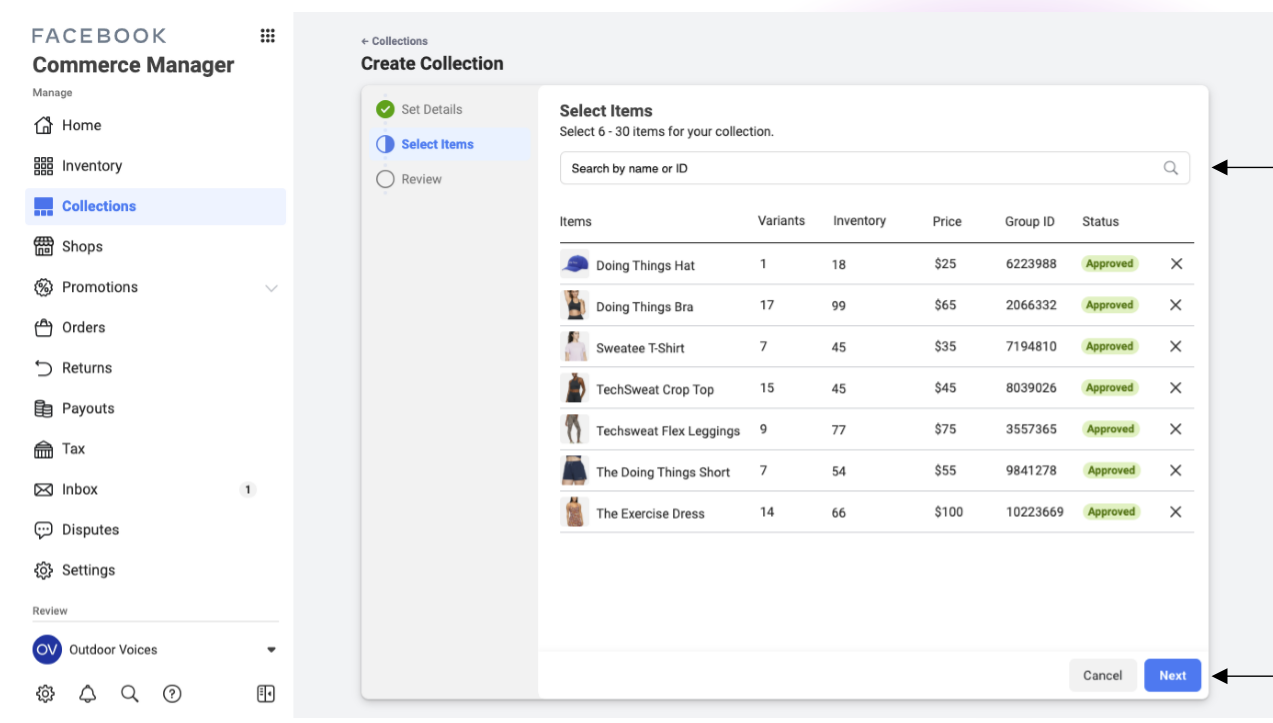Remove Sweatee T-Shirt from the collection
This screenshot has width=1273, height=723.
pyautogui.click(x=1176, y=346)
